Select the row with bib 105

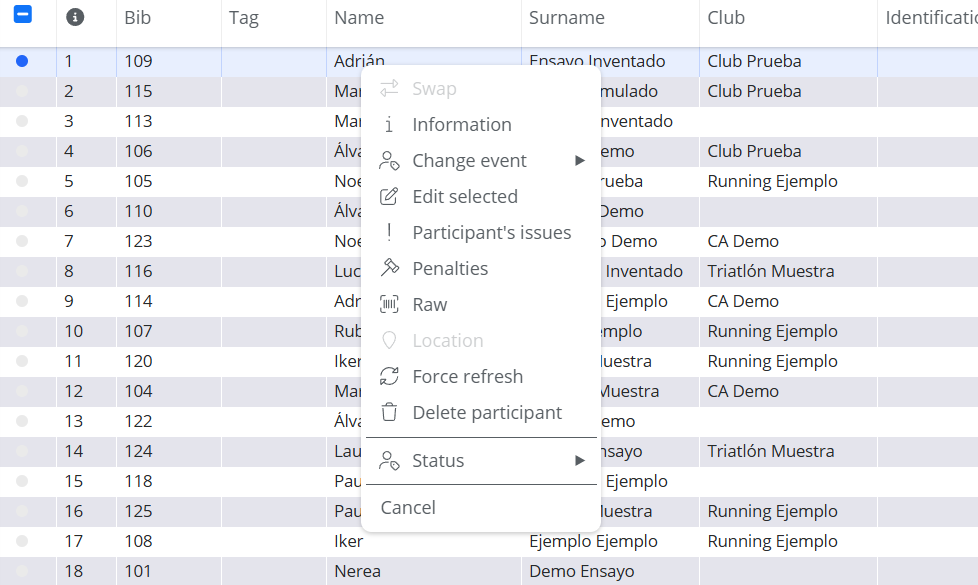coord(22,181)
